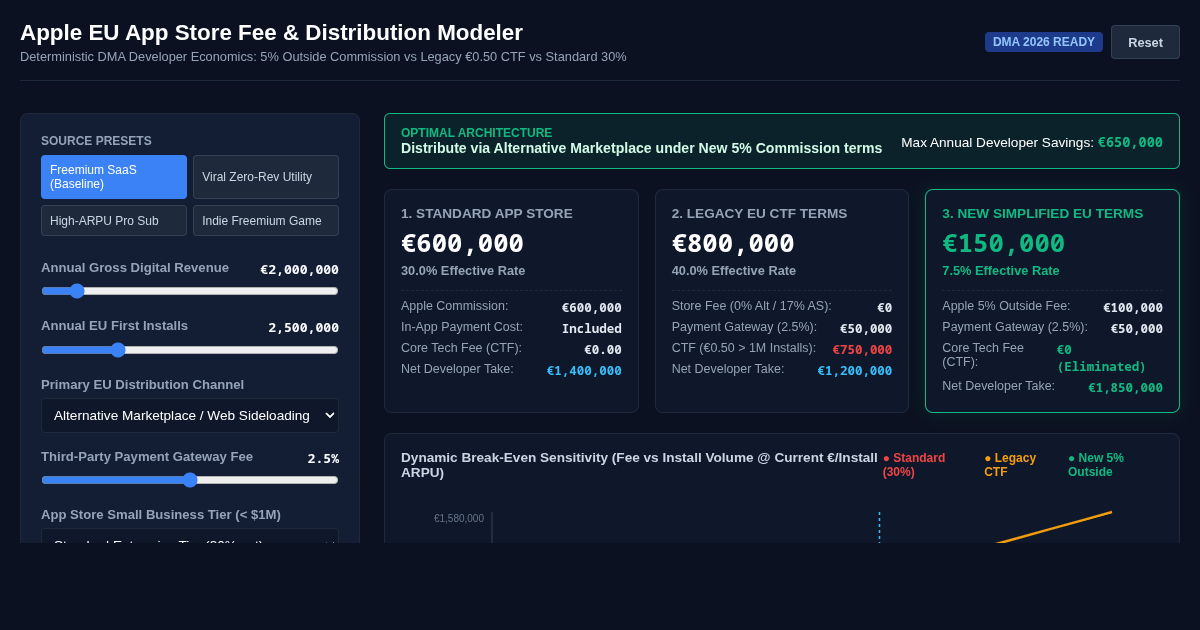Click the Store Fee (0% Alt / 17% AS) label
1200x630 pixels.
click(752, 306)
